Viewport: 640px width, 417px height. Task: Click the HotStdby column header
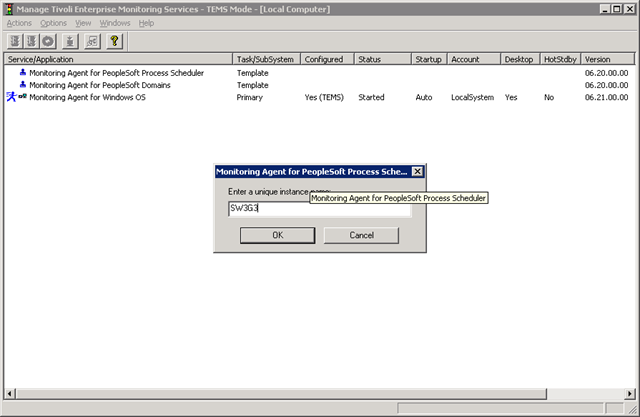pyautogui.click(x=560, y=59)
